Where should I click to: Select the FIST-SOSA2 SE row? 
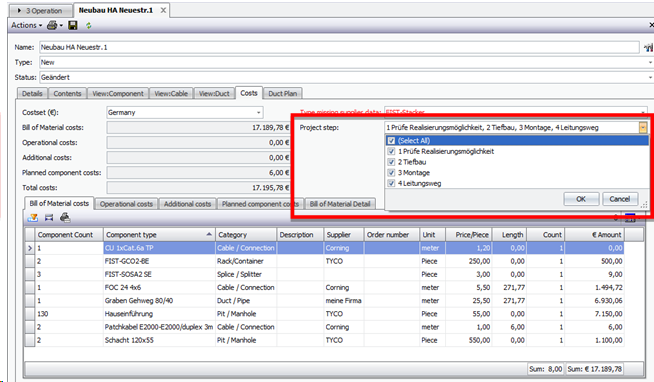324,274
